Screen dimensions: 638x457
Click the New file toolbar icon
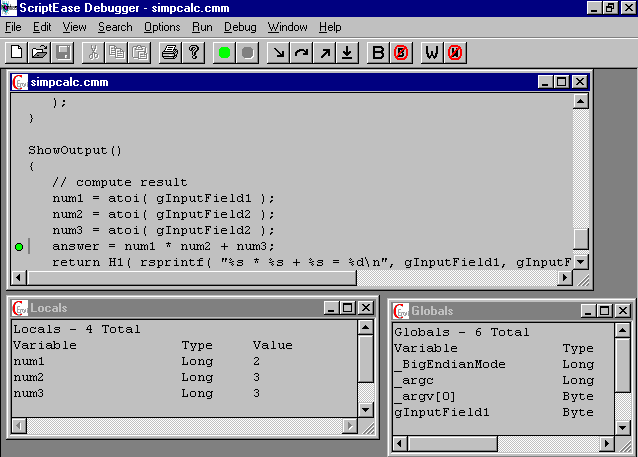coord(17,52)
